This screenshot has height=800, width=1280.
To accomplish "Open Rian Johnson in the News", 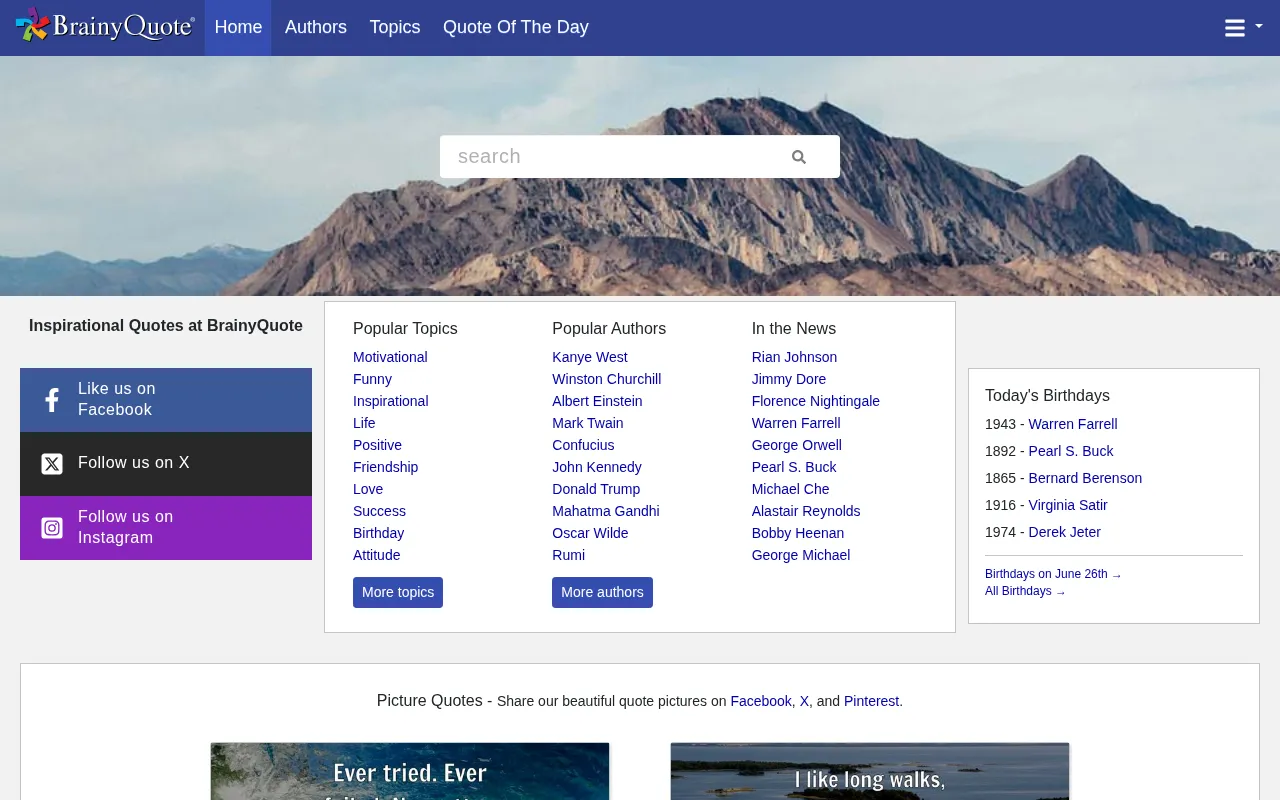I will (794, 357).
